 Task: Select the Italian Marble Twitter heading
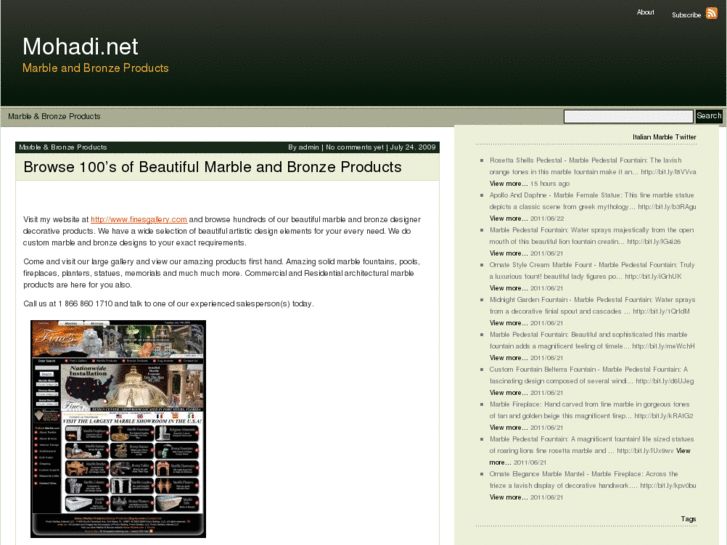[x=664, y=137]
